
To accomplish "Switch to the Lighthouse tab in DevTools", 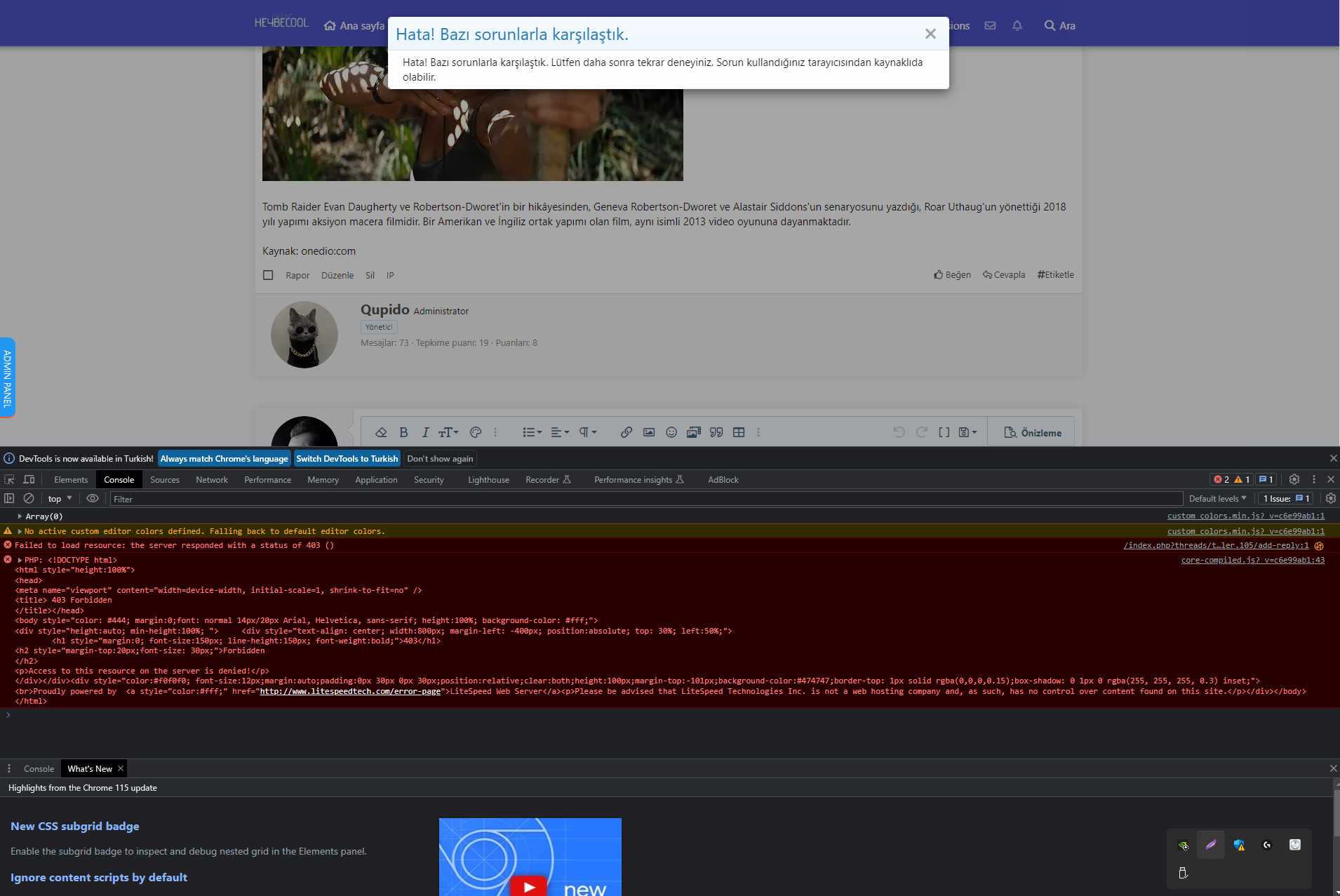I will tap(488, 479).
